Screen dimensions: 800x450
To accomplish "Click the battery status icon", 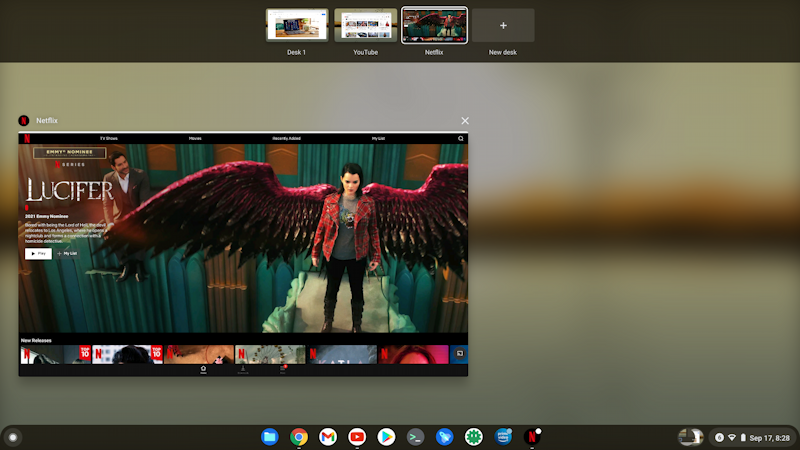I will (743, 438).
